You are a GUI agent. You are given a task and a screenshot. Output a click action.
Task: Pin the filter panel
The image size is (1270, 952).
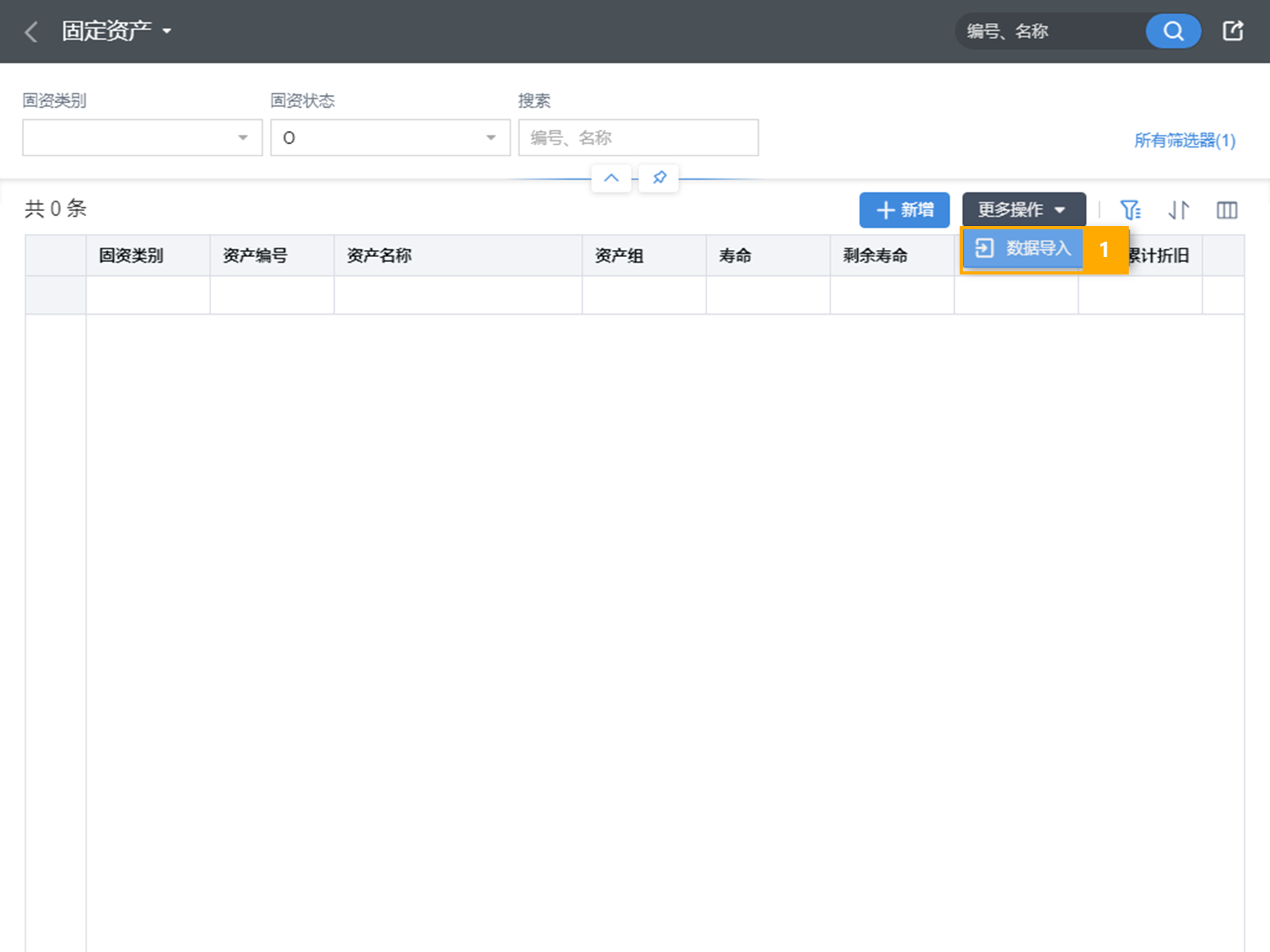coord(659,178)
